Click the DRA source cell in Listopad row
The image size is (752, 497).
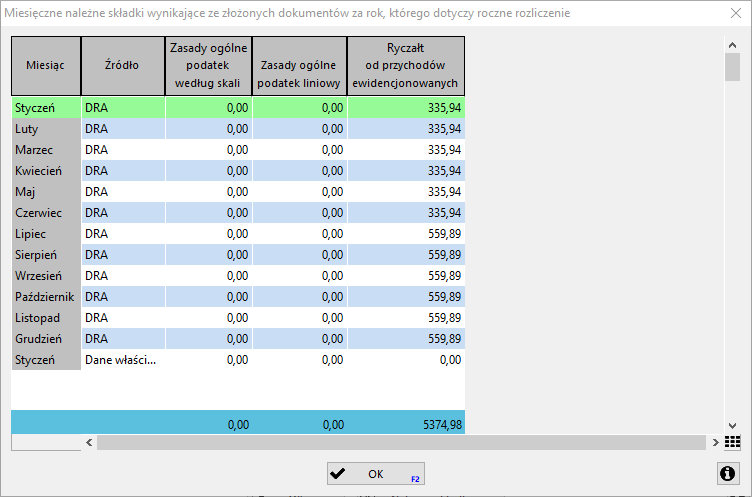coord(123,318)
